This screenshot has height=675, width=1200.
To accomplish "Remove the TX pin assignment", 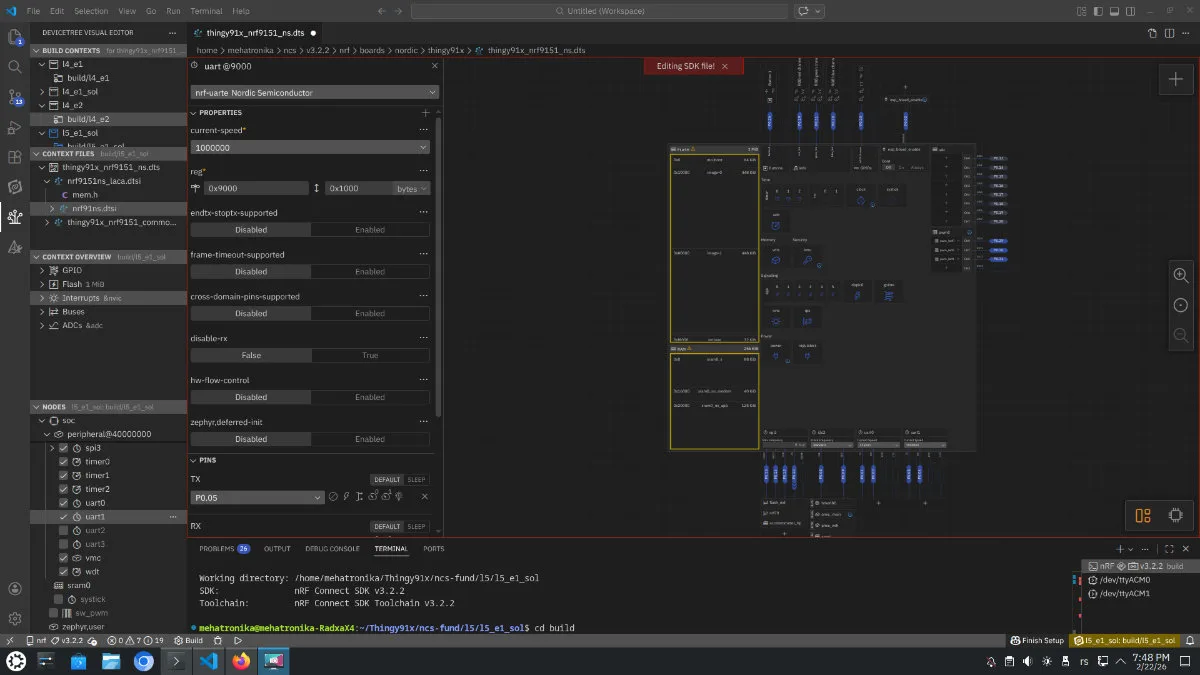I will point(424,497).
